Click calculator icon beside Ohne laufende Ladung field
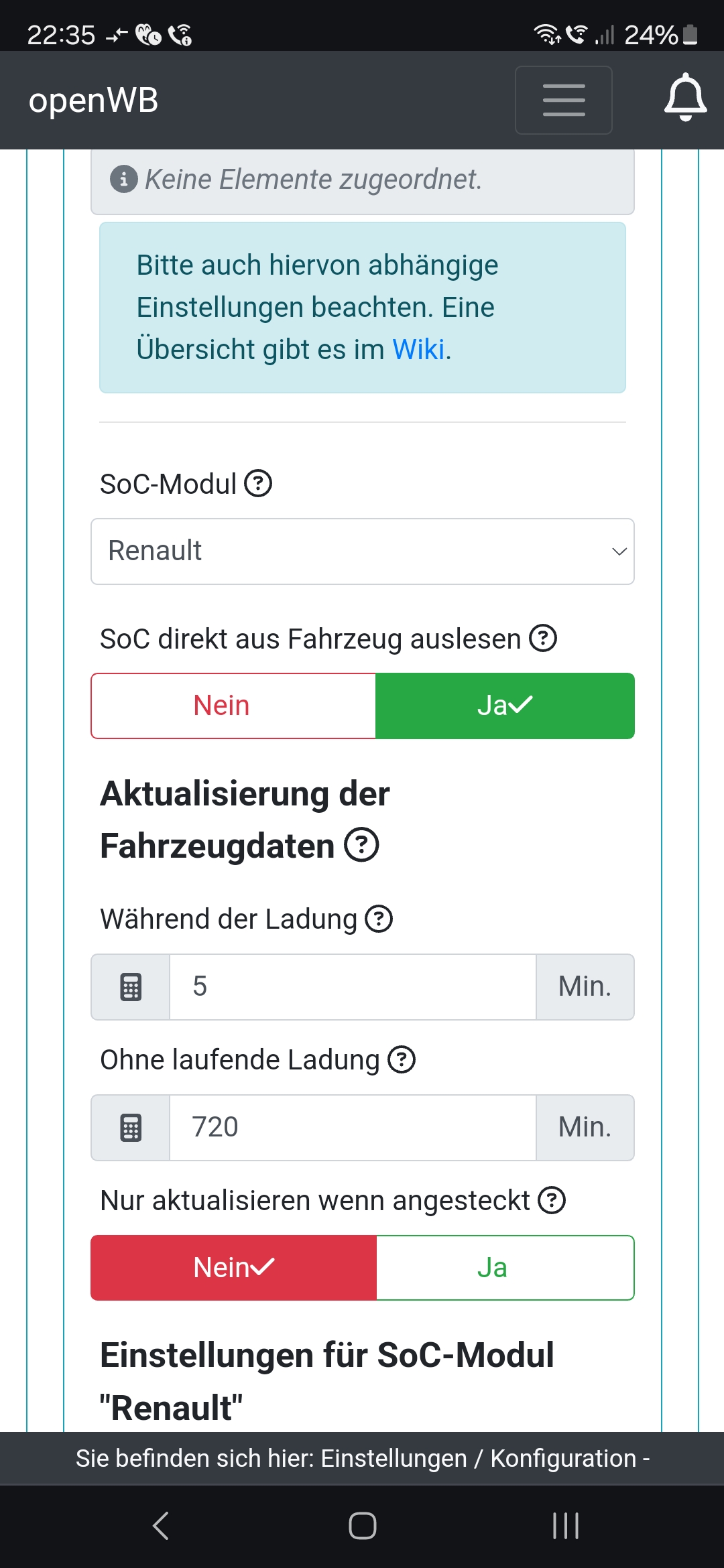This screenshot has width=724, height=1568. (x=131, y=1128)
